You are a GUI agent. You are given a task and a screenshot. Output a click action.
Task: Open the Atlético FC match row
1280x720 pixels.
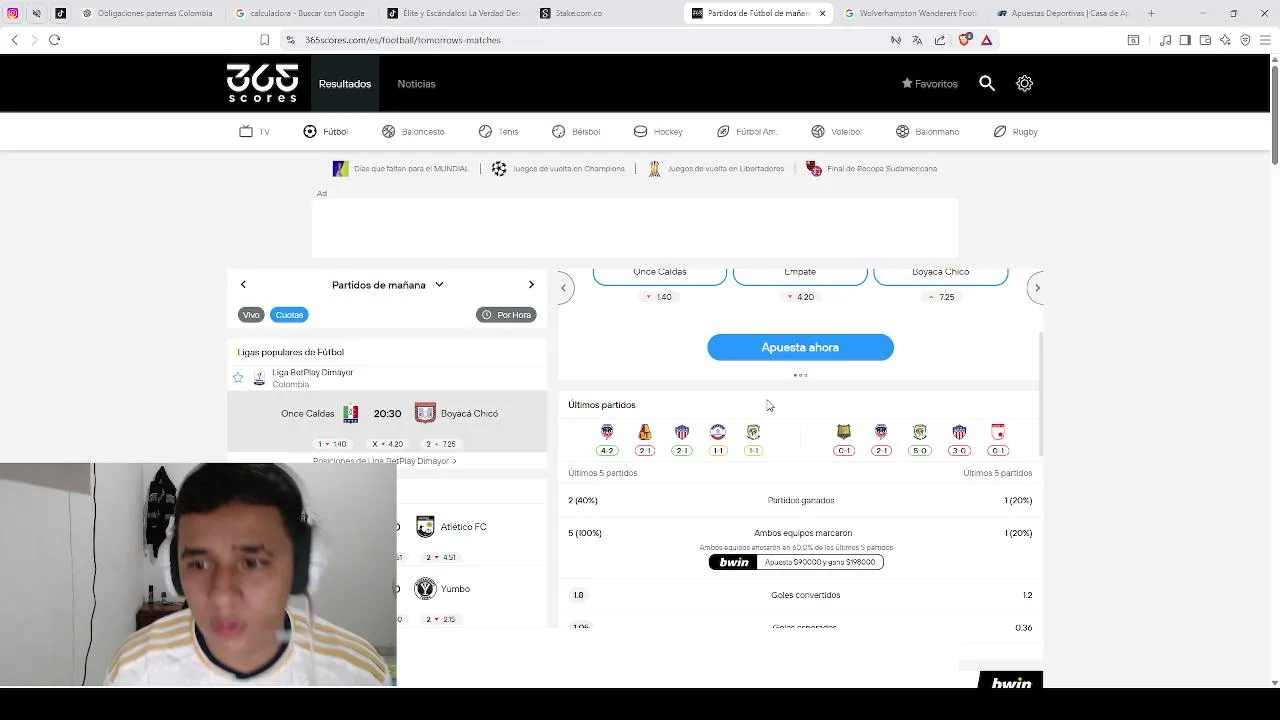(472, 527)
